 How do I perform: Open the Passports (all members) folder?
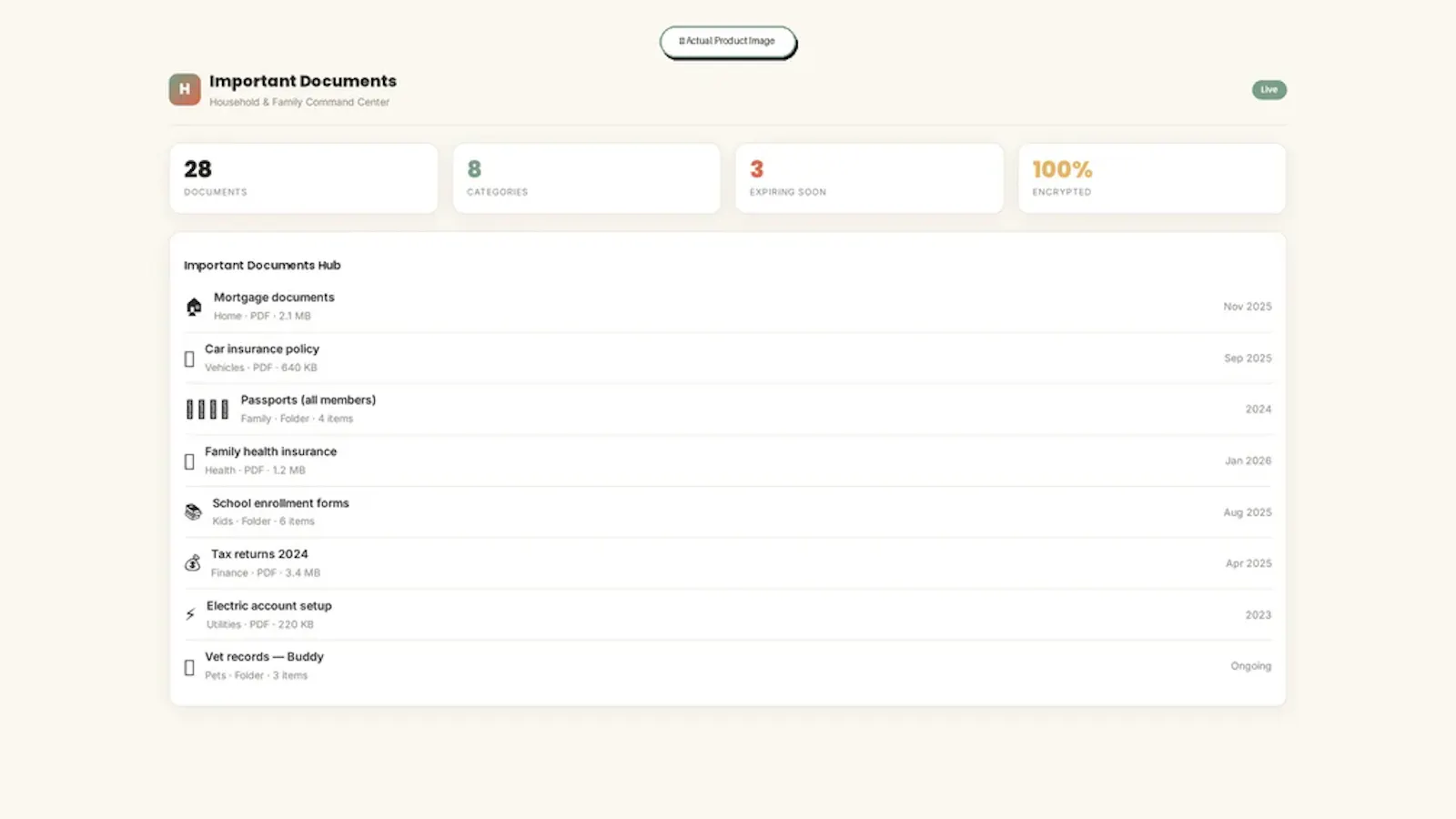728,409
